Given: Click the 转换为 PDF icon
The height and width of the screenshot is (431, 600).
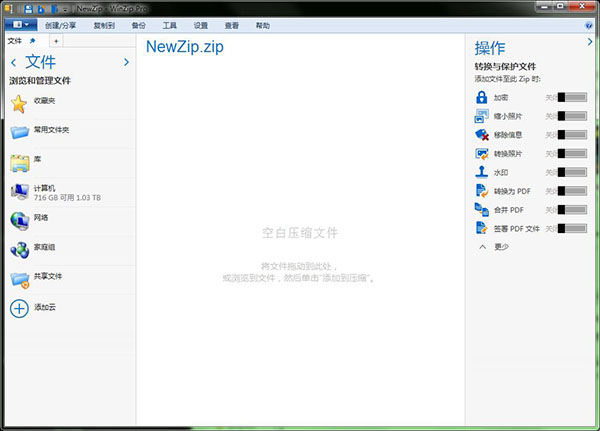Looking at the screenshot, I should 481,191.
